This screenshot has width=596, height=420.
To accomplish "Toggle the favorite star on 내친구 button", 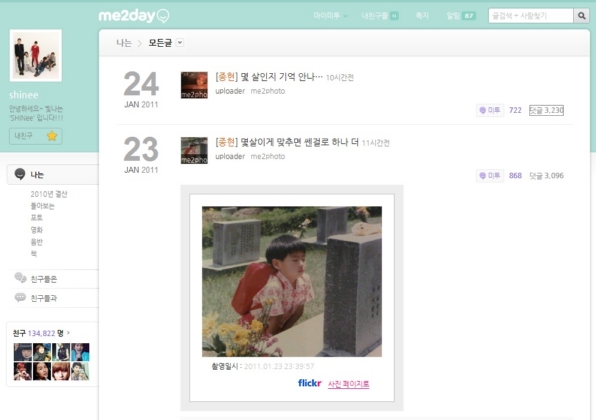I will [52, 136].
